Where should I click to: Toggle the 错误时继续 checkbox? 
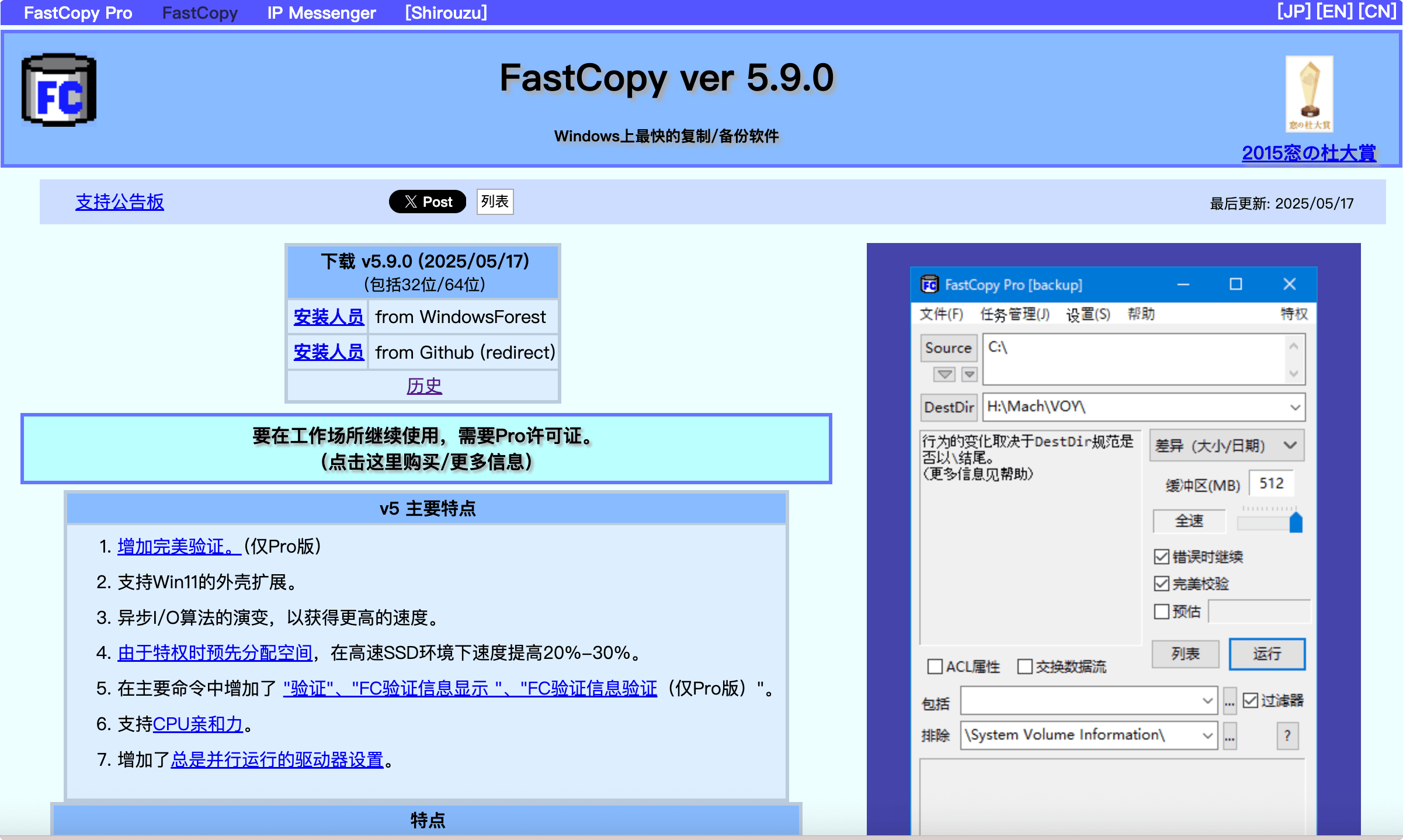(x=1162, y=557)
